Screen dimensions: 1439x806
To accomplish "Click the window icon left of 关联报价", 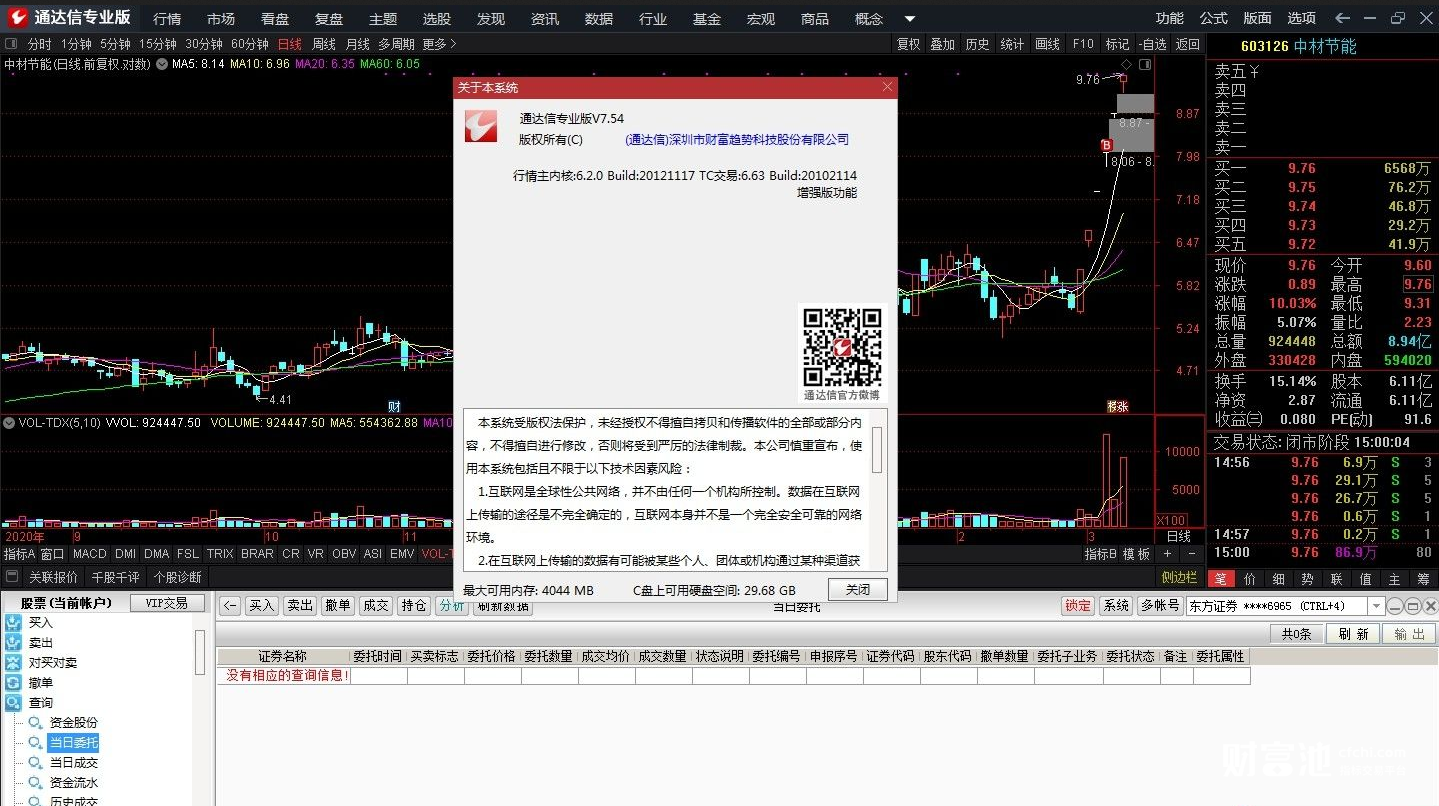I will click(x=12, y=577).
